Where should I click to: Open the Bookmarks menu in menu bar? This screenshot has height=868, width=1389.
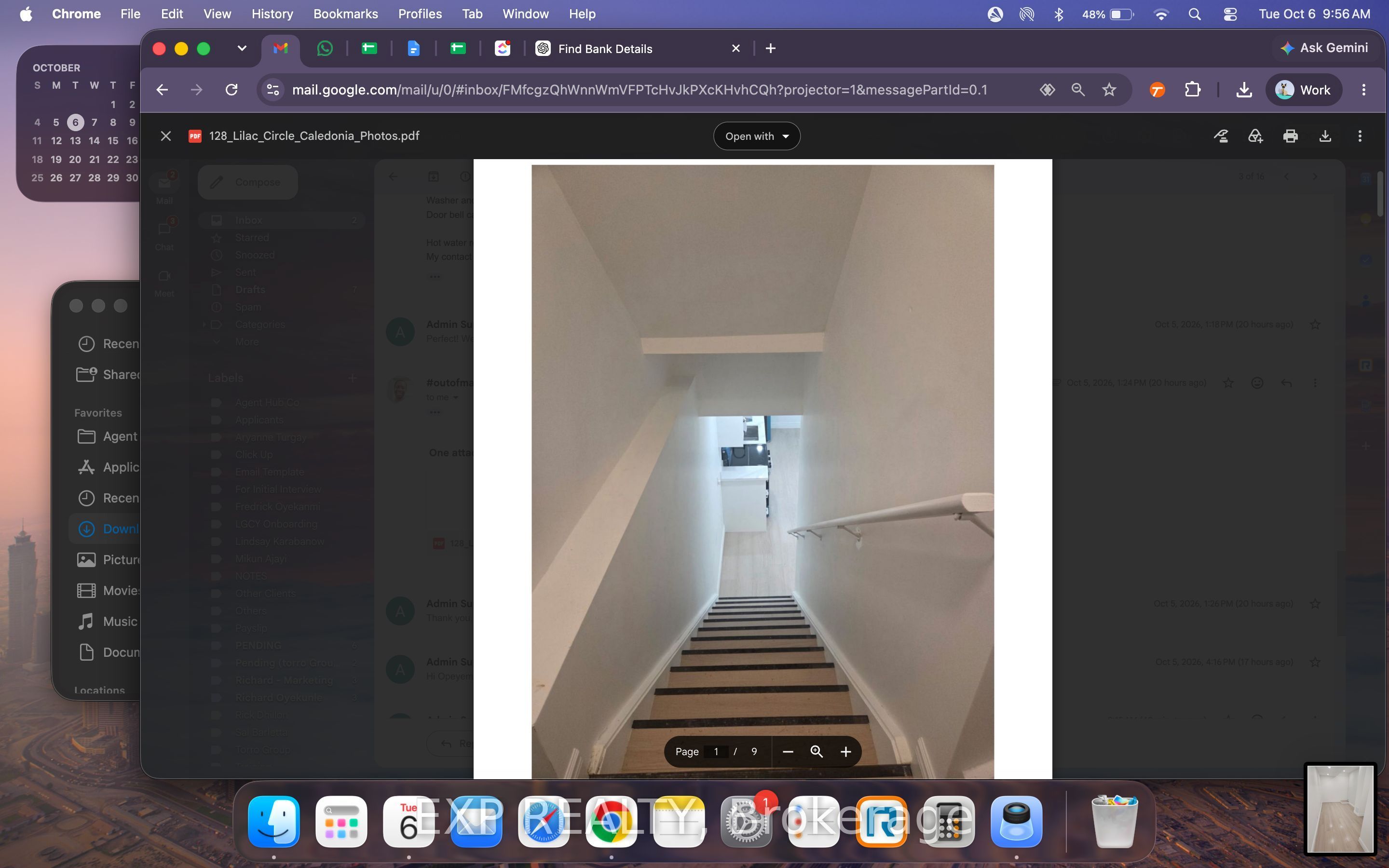coord(345,14)
